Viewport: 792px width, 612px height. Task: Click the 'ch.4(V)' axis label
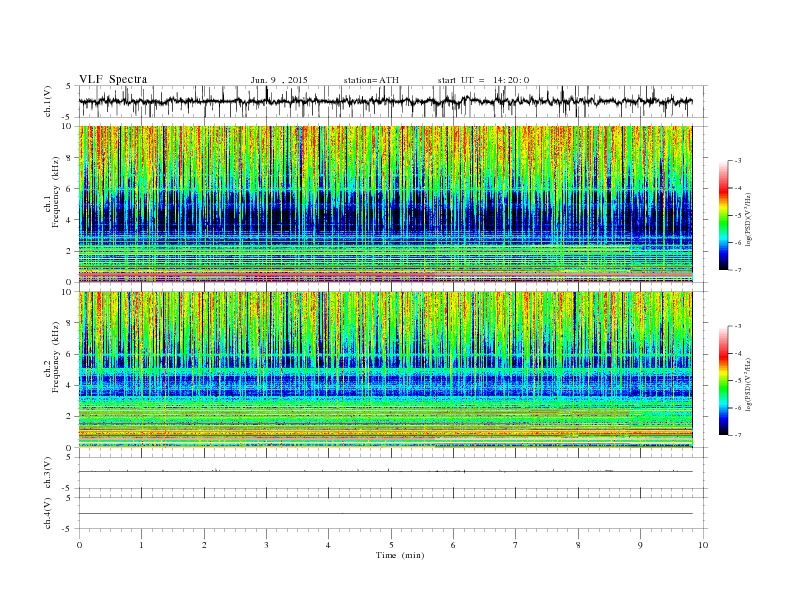(x=48, y=513)
